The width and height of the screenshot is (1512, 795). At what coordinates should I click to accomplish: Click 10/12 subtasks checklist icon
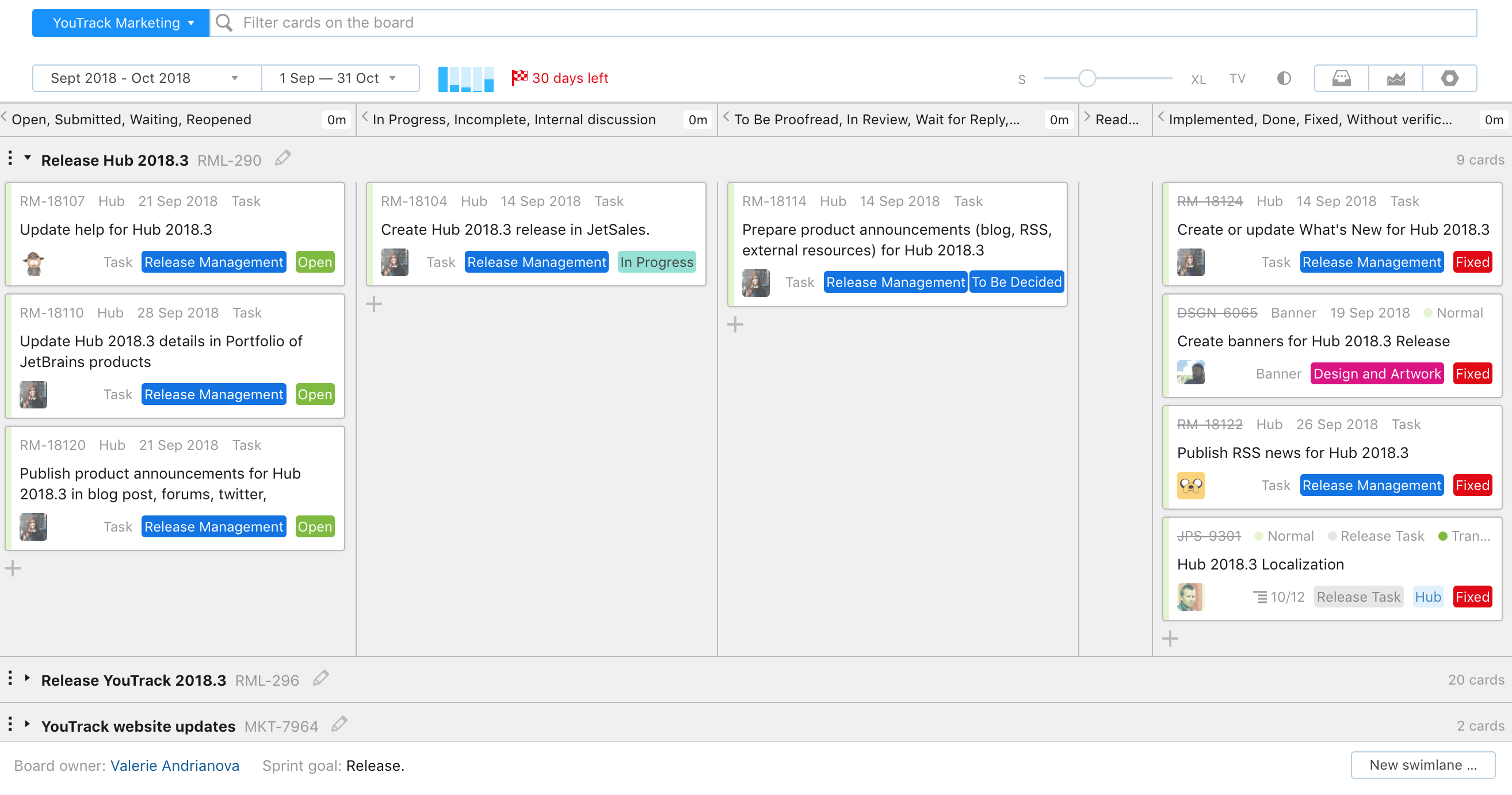1259,597
